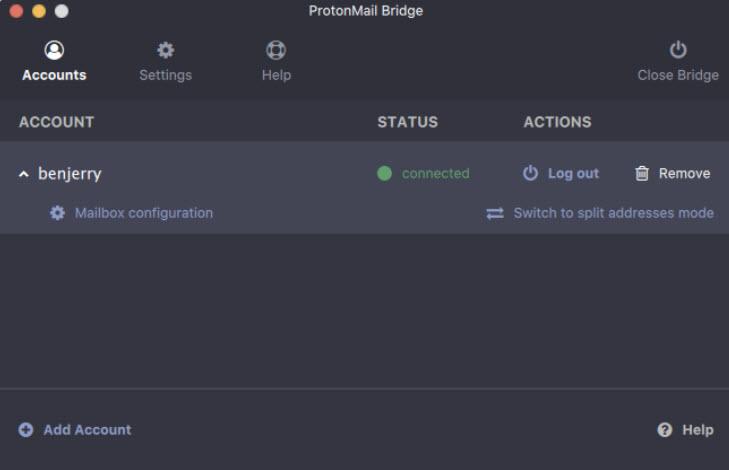
Task: Select the benjerry account name
Action: pyautogui.click(x=70, y=173)
